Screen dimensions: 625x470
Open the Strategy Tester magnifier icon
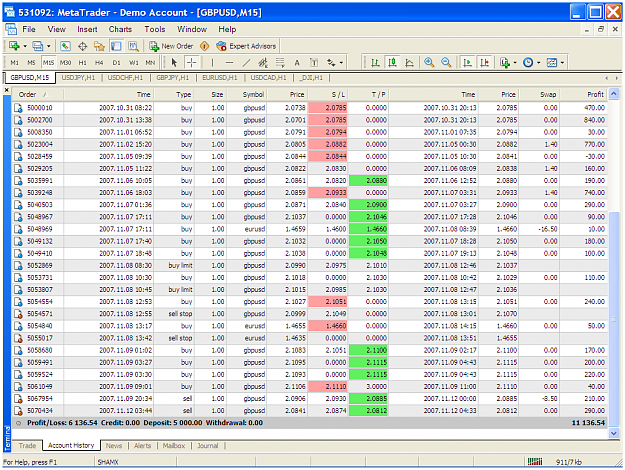(133, 46)
